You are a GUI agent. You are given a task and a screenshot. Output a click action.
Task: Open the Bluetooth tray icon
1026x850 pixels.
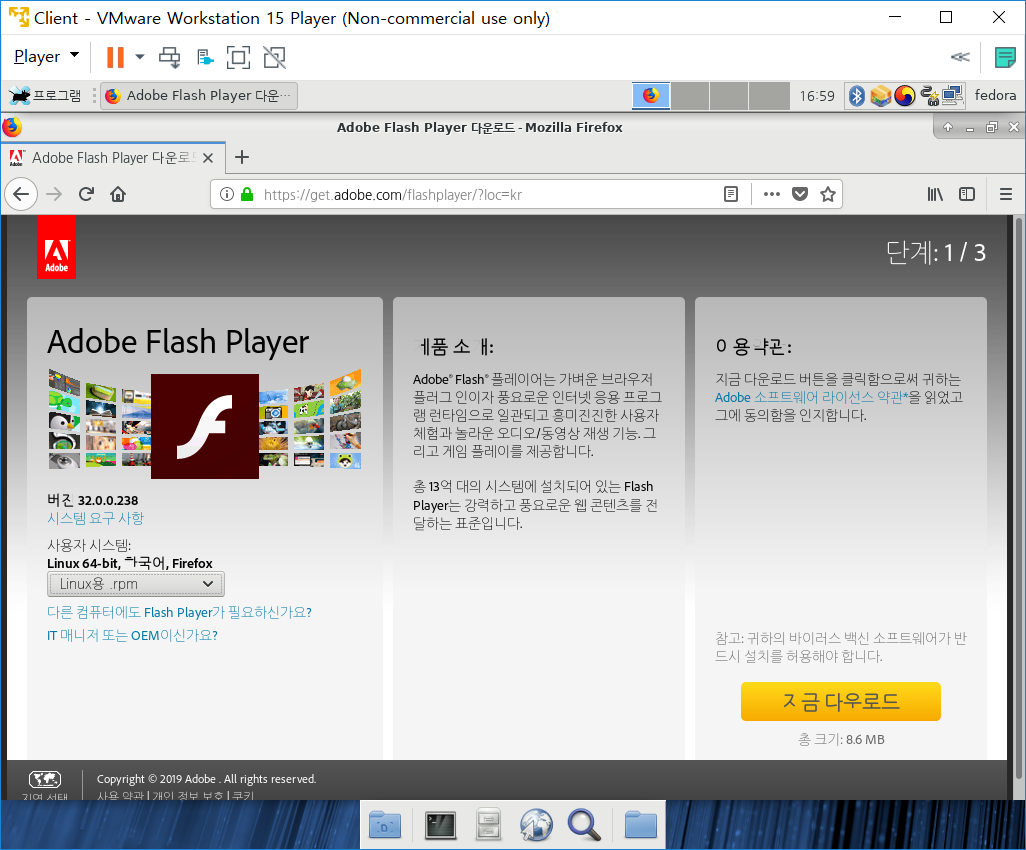(x=857, y=96)
